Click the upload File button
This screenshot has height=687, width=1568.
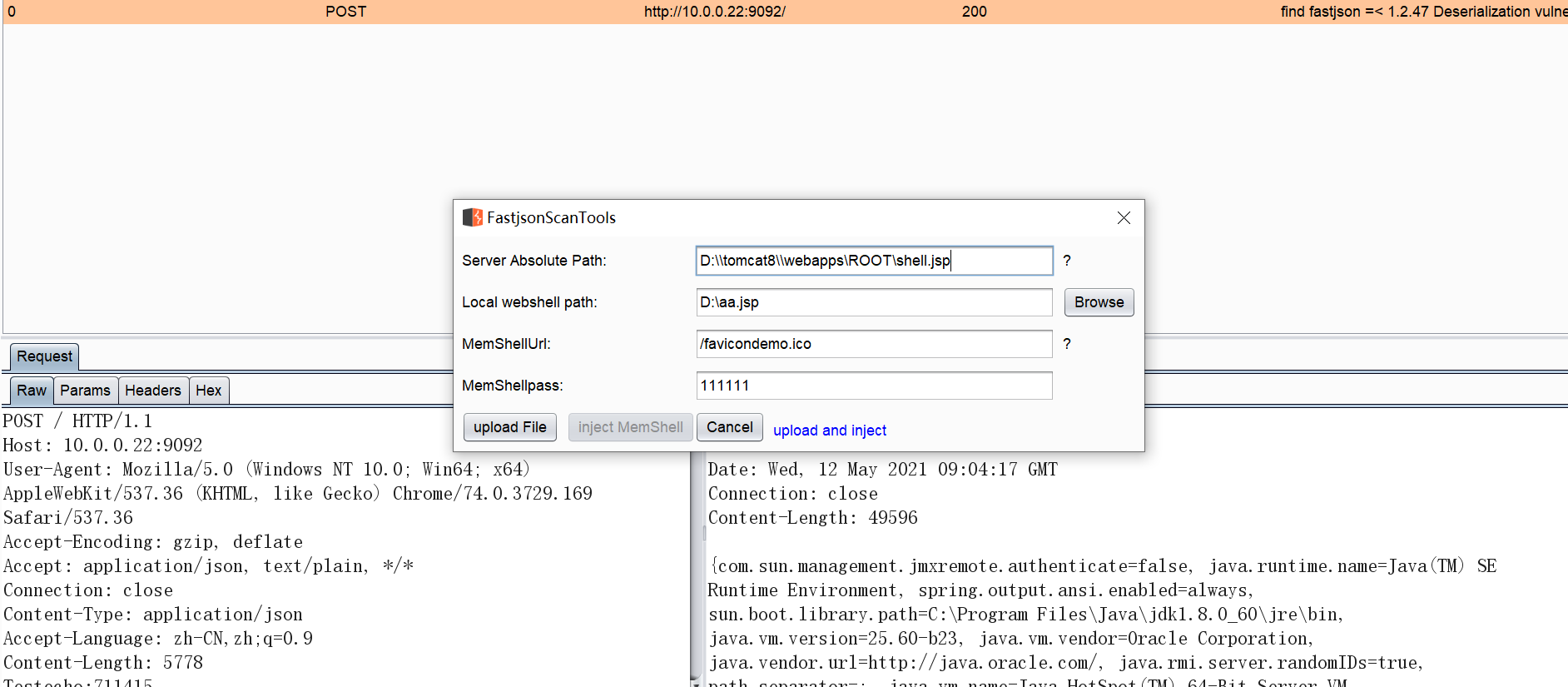click(510, 427)
